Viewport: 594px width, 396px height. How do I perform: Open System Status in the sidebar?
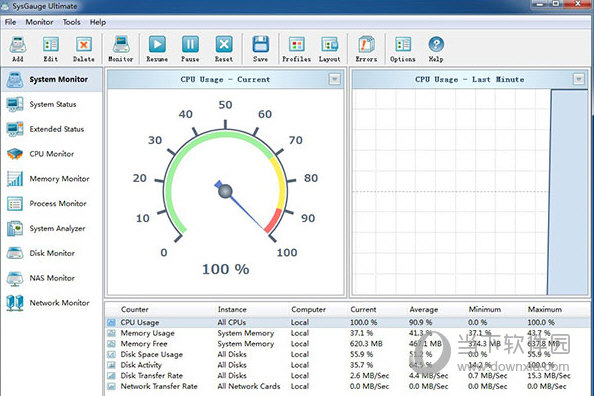[52, 104]
